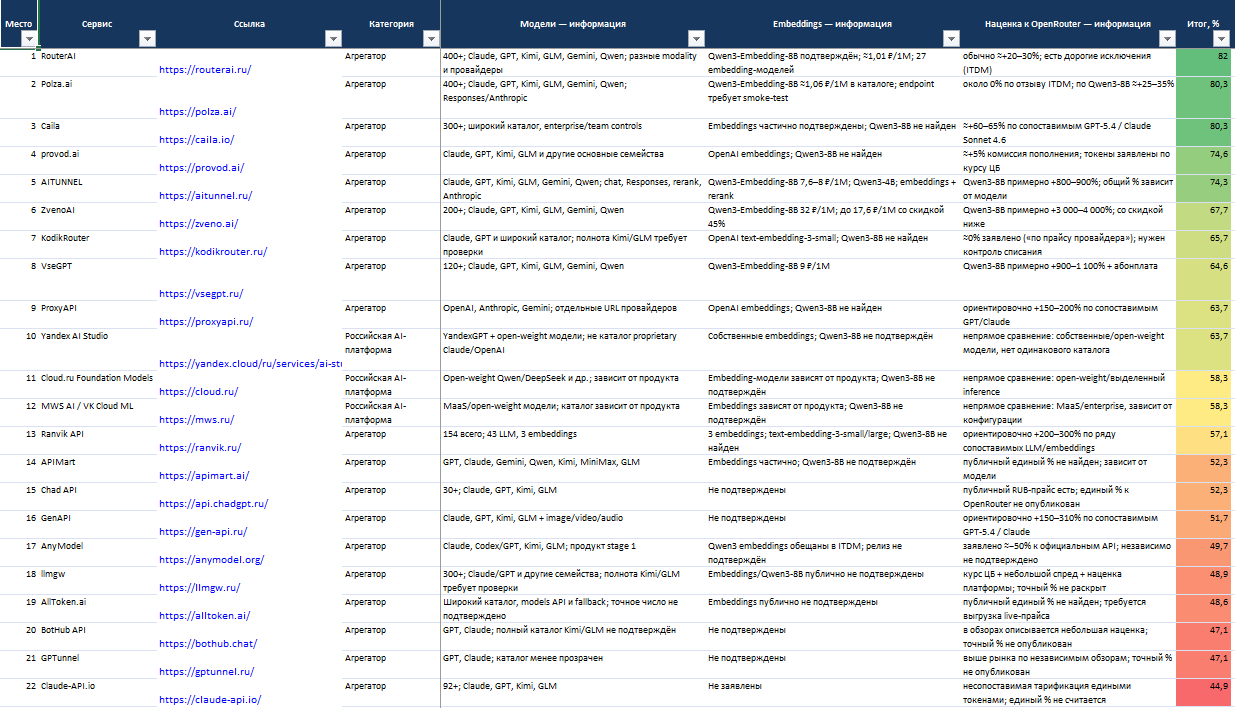This screenshot has width=1235, height=708.
Task: Open the https://proxyapi.ru/ link
Action: (x=206, y=322)
